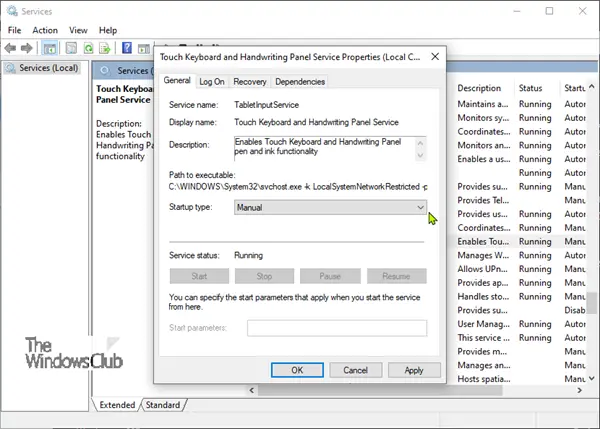This screenshot has height=429, width=600.
Task: Click the Forward arrow in the Services toolbar
Action: (x=26, y=48)
